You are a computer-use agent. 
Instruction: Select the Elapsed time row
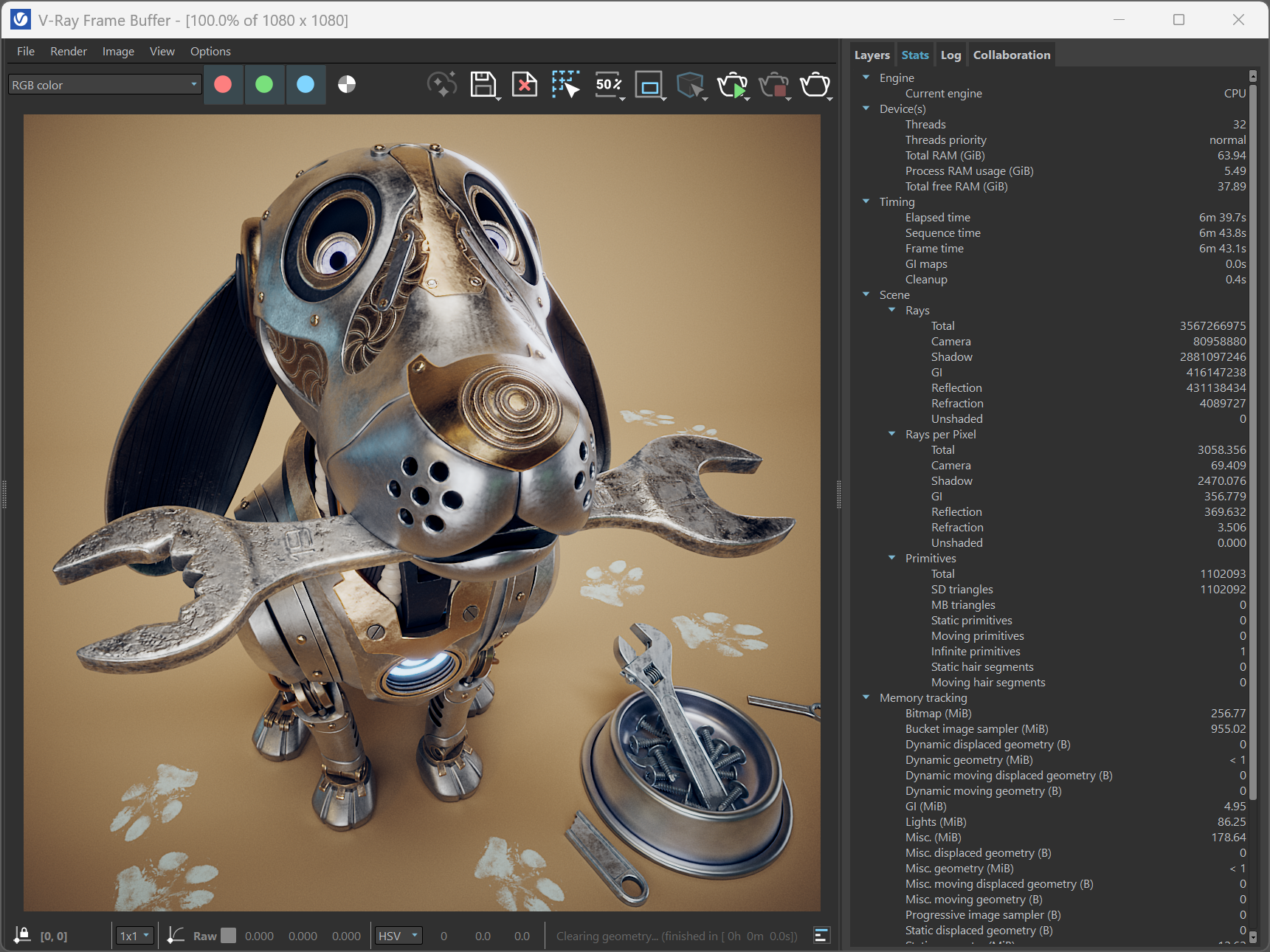1051,217
